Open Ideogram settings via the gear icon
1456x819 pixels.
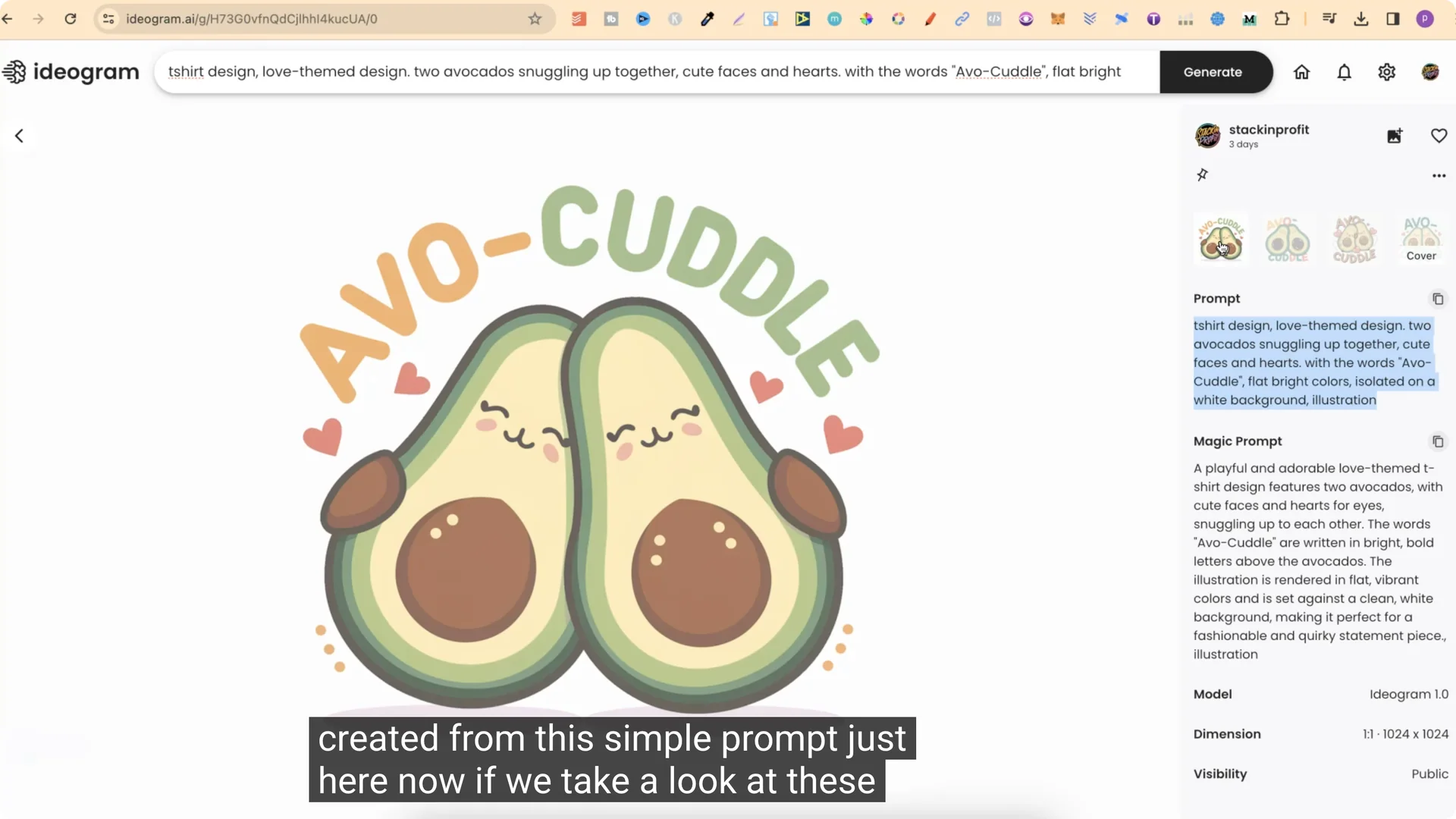pos(1387,72)
